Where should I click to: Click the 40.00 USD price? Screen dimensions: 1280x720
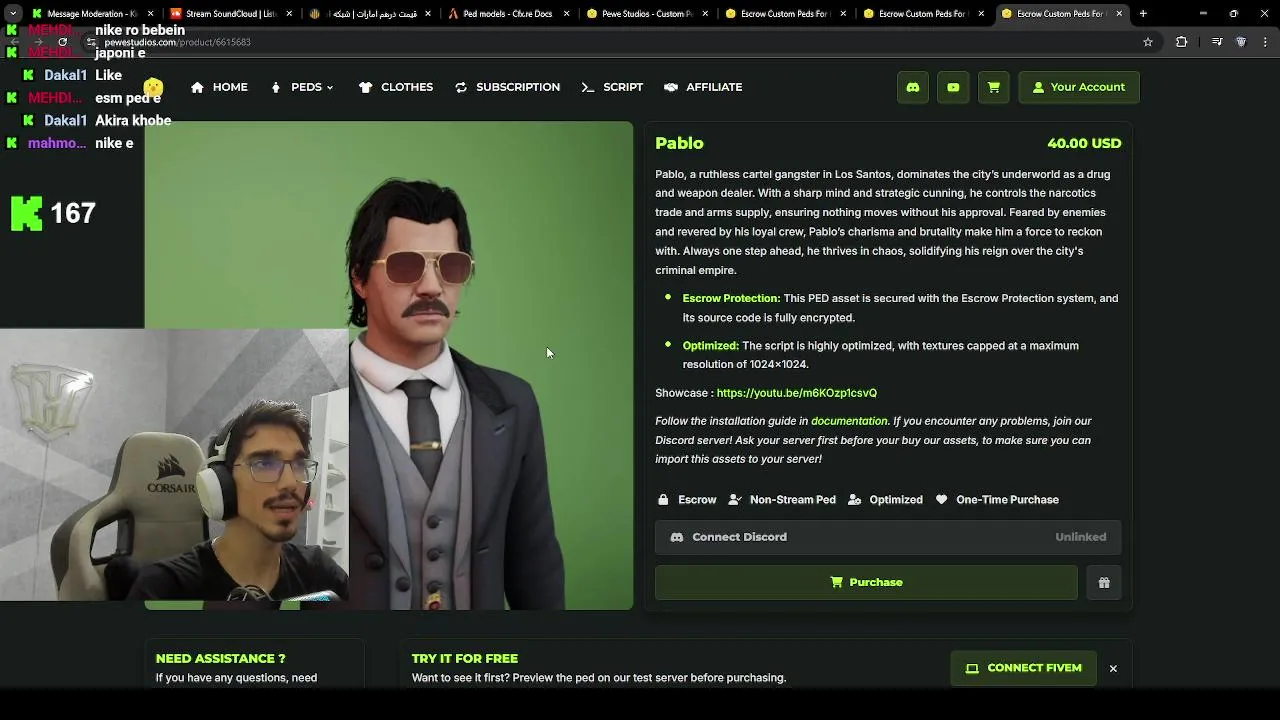1084,143
